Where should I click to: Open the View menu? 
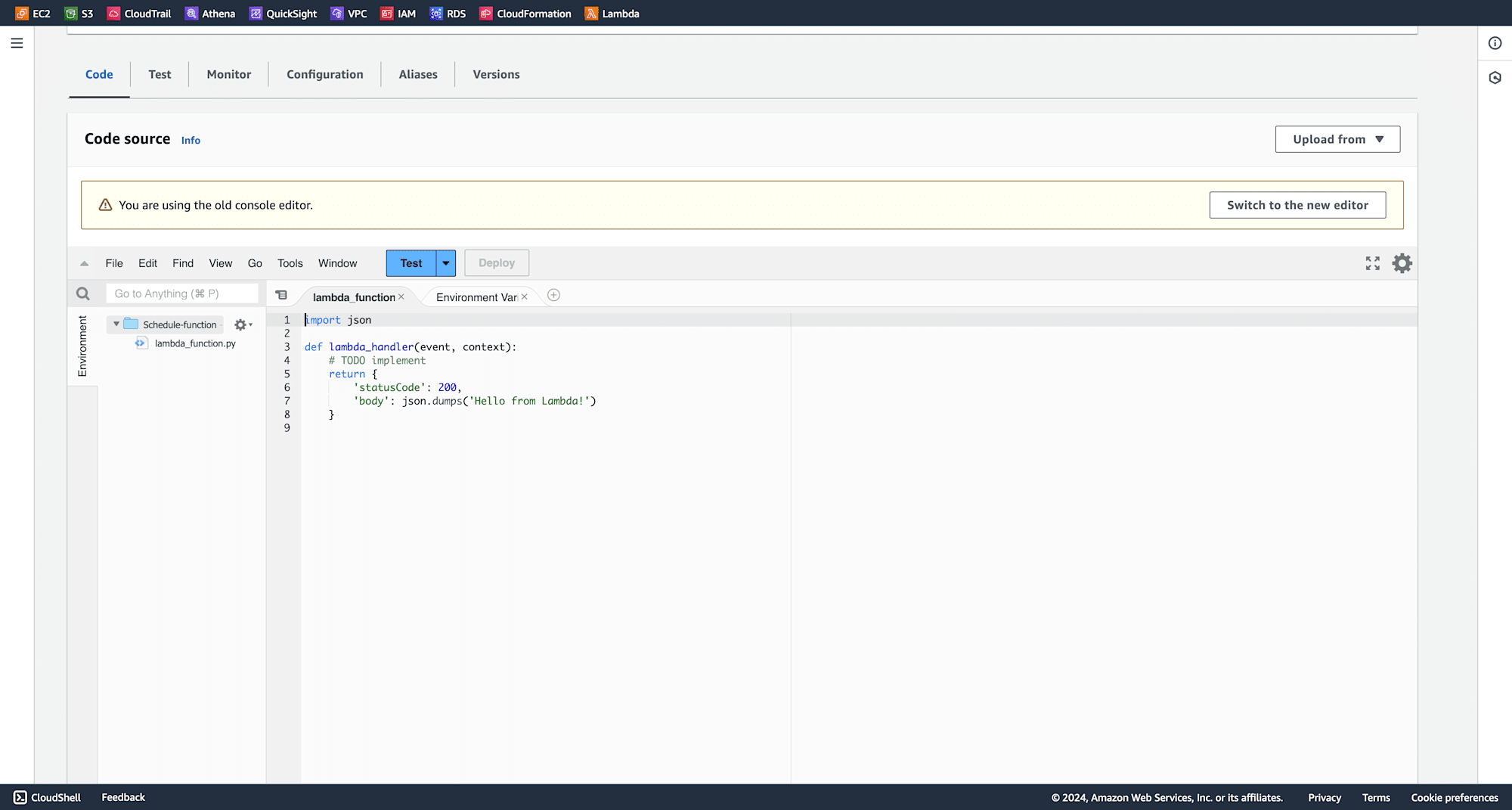point(221,263)
